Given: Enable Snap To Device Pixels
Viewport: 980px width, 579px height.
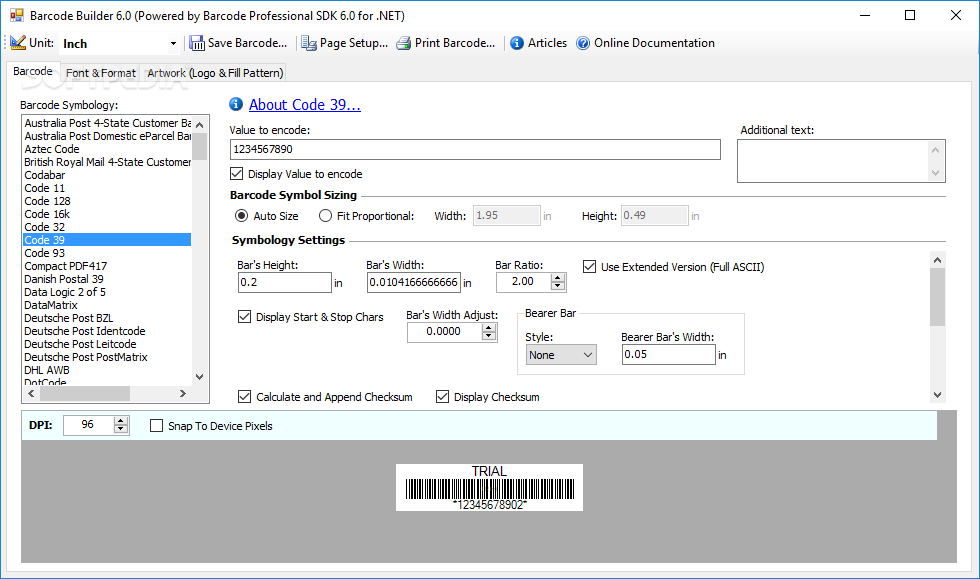Looking at the screenshot, I should tap(156, 426).
